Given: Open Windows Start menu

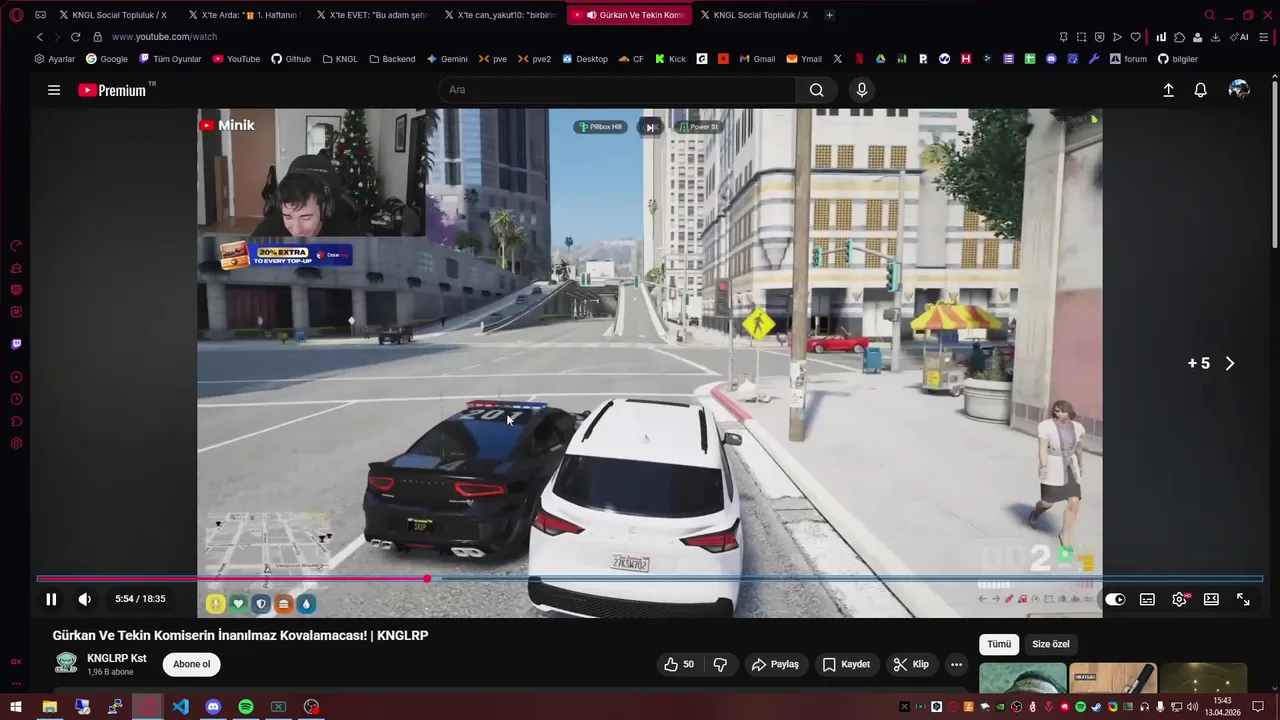Looking at the screenshot, I should [x=16, y=707].
